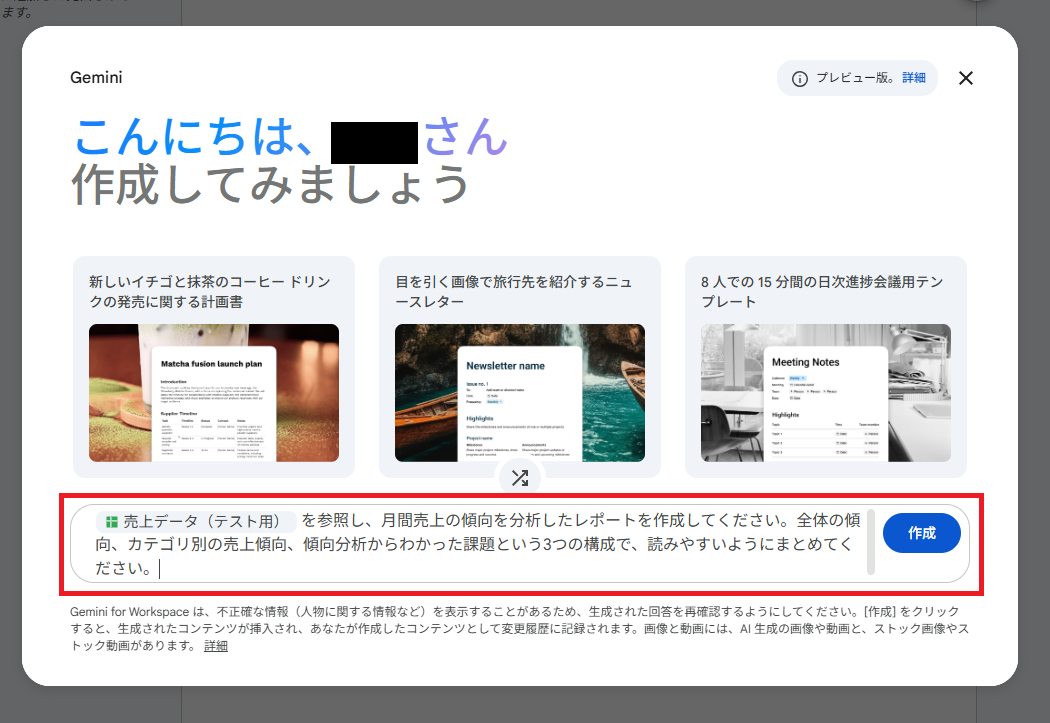Screen dimensions: 1050x723
Task: Click the 作成 button
Action: pos(921,533)
